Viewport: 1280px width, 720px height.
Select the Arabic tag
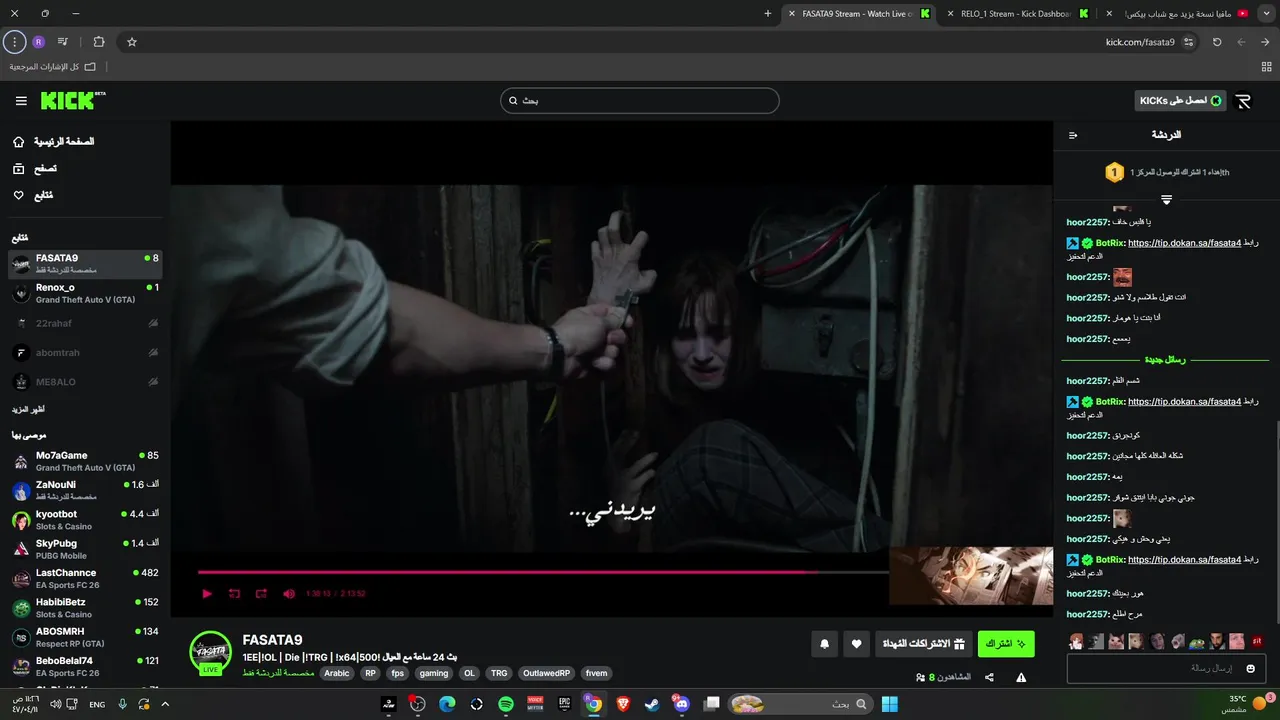(x=337, y=673)
